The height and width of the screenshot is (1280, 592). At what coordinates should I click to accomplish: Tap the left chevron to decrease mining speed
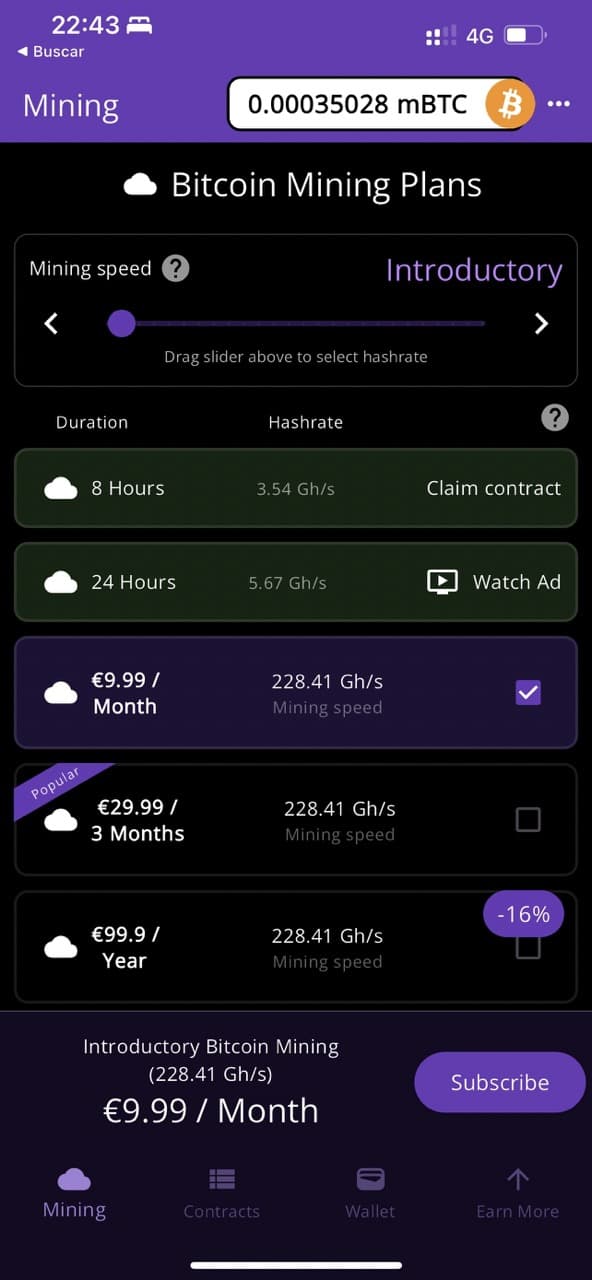click(52, 323)
